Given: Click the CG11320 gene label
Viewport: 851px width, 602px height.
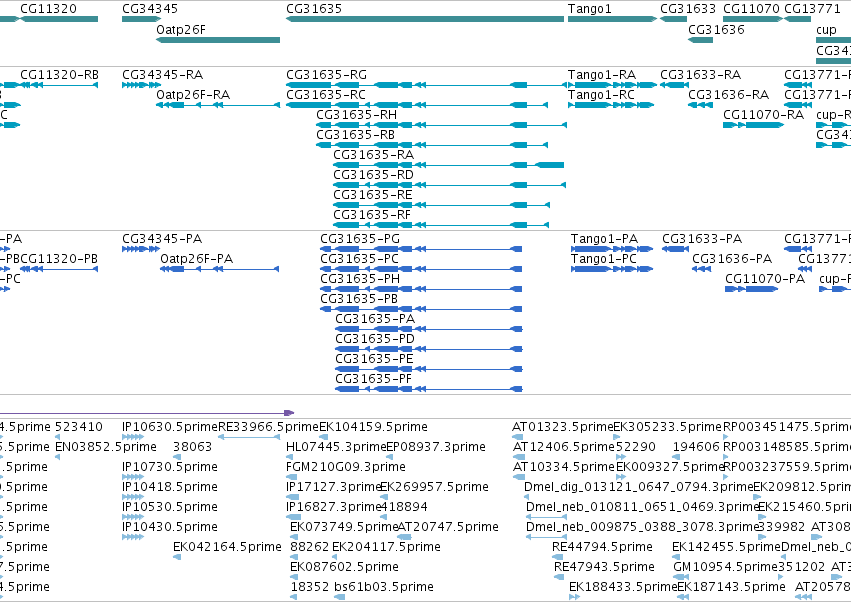Looking at the screenshot, I should coord(48,9).
